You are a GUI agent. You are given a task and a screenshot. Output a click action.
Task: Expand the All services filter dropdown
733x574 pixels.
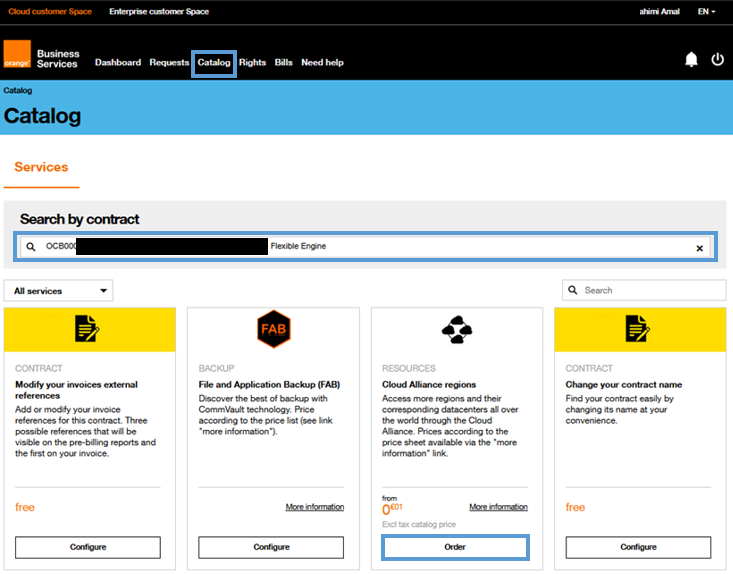58,291
